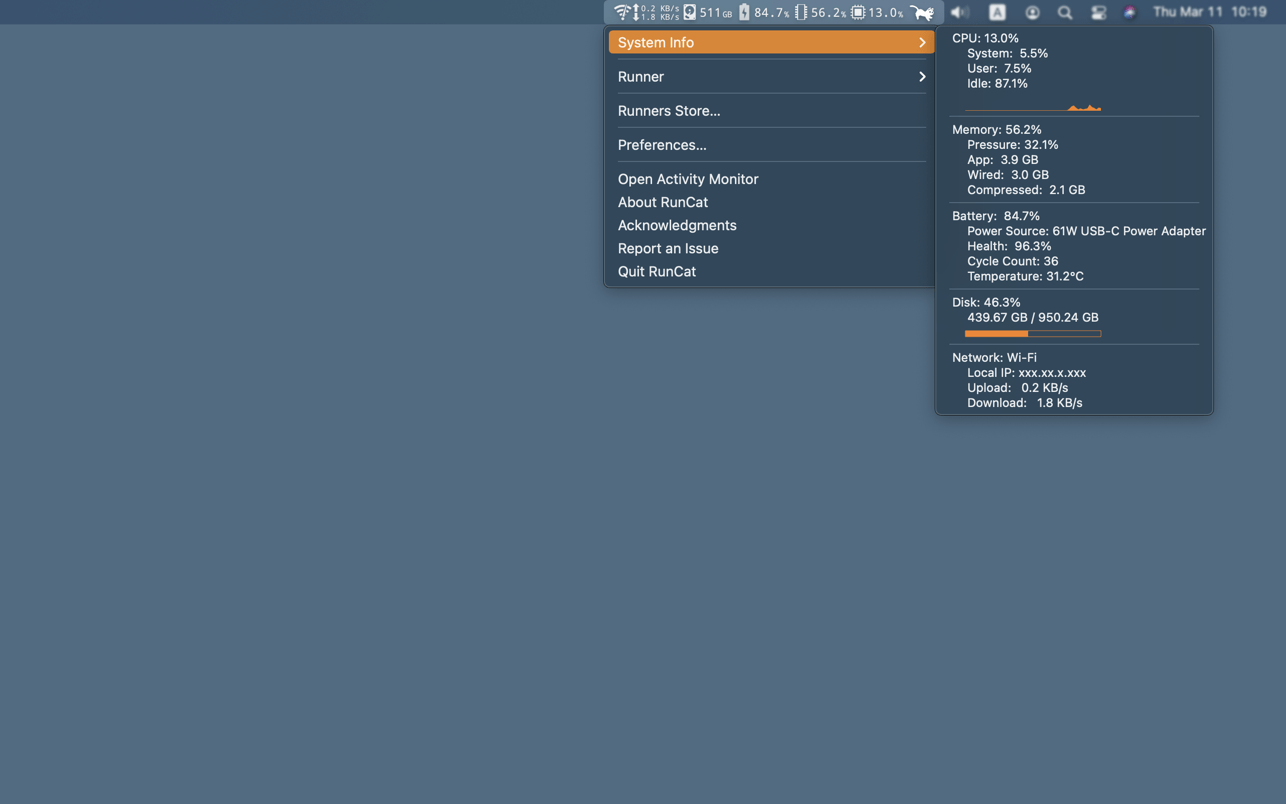1286x804 pixels.
Task: Click the 'Download: 1.8 KB/s' line
Action: coord(1024,402)
